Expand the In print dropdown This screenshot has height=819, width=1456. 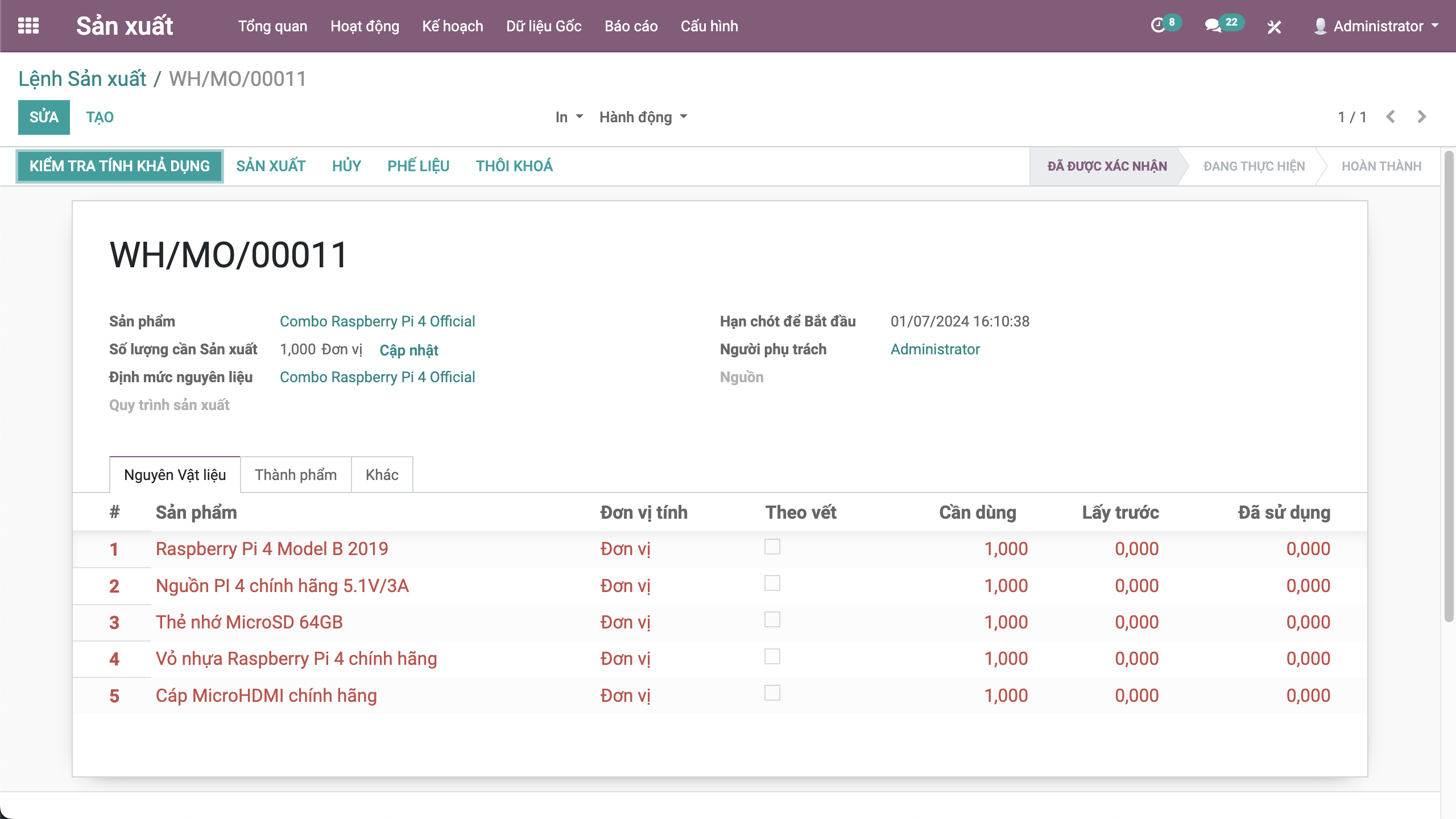click(x=569, y=117)
